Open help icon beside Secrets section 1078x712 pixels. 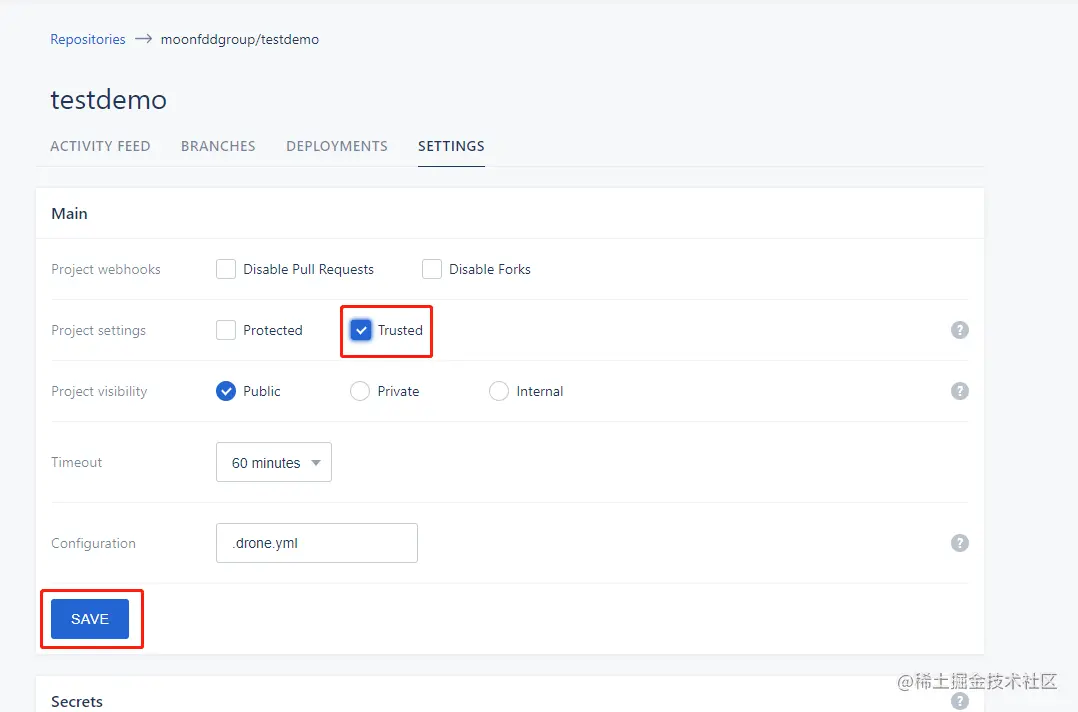pos(960,701)
